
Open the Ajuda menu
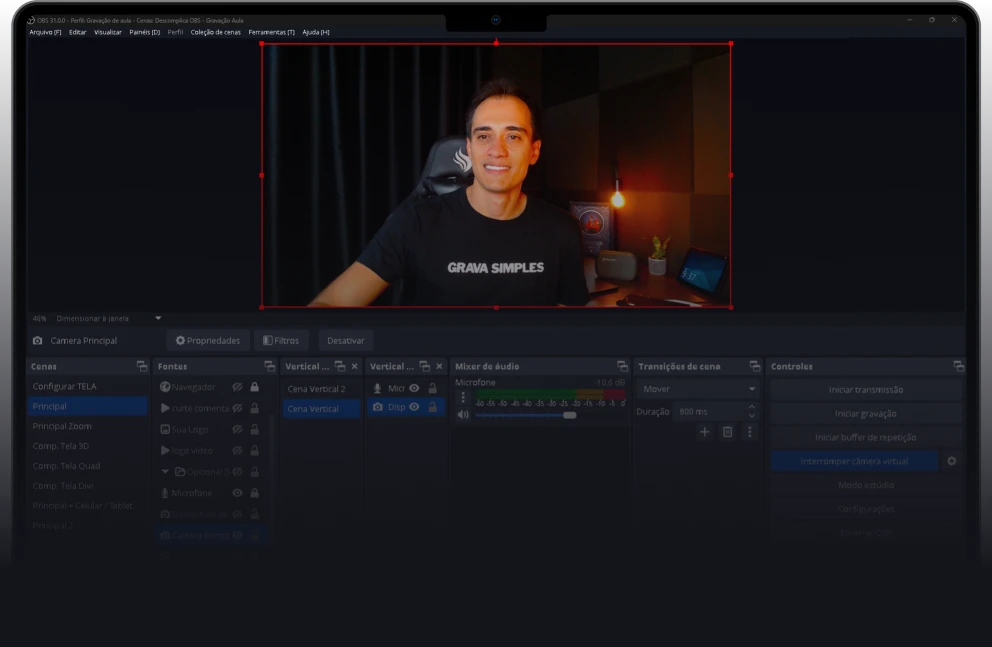point(316,32)
